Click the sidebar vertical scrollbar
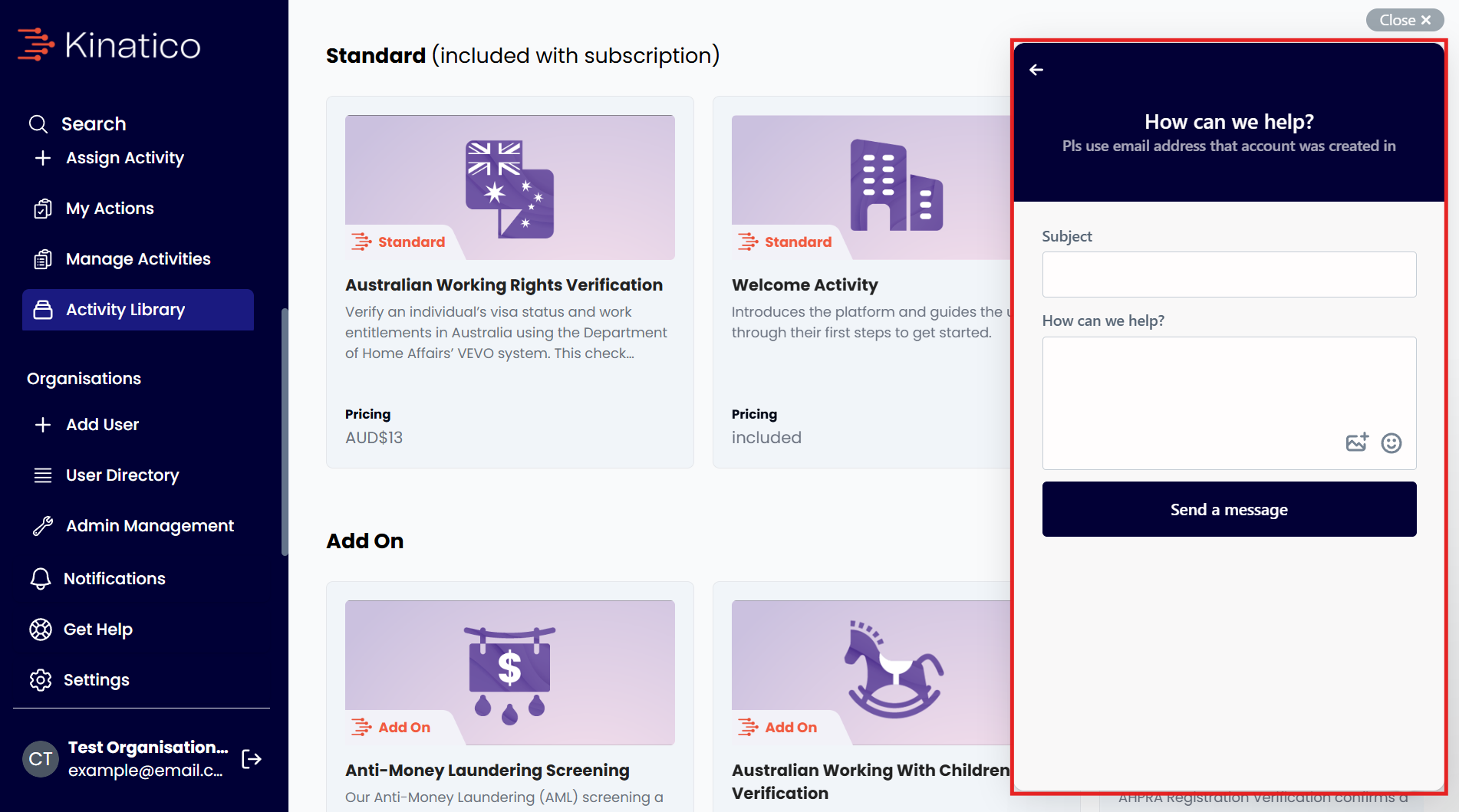 coord(285,432)
